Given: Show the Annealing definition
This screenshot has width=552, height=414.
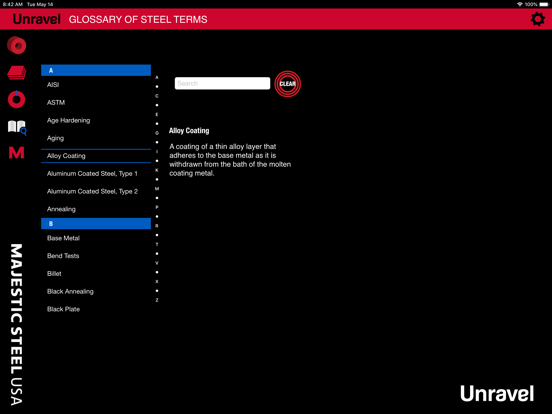Looking at the screenshot, I should 96,209.
